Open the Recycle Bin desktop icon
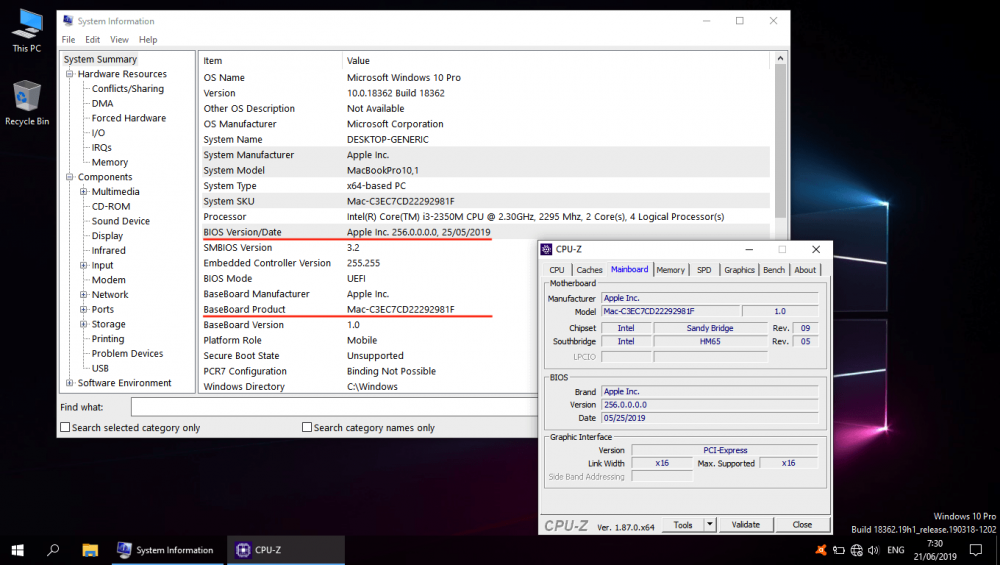 click(x=27, y=103)
